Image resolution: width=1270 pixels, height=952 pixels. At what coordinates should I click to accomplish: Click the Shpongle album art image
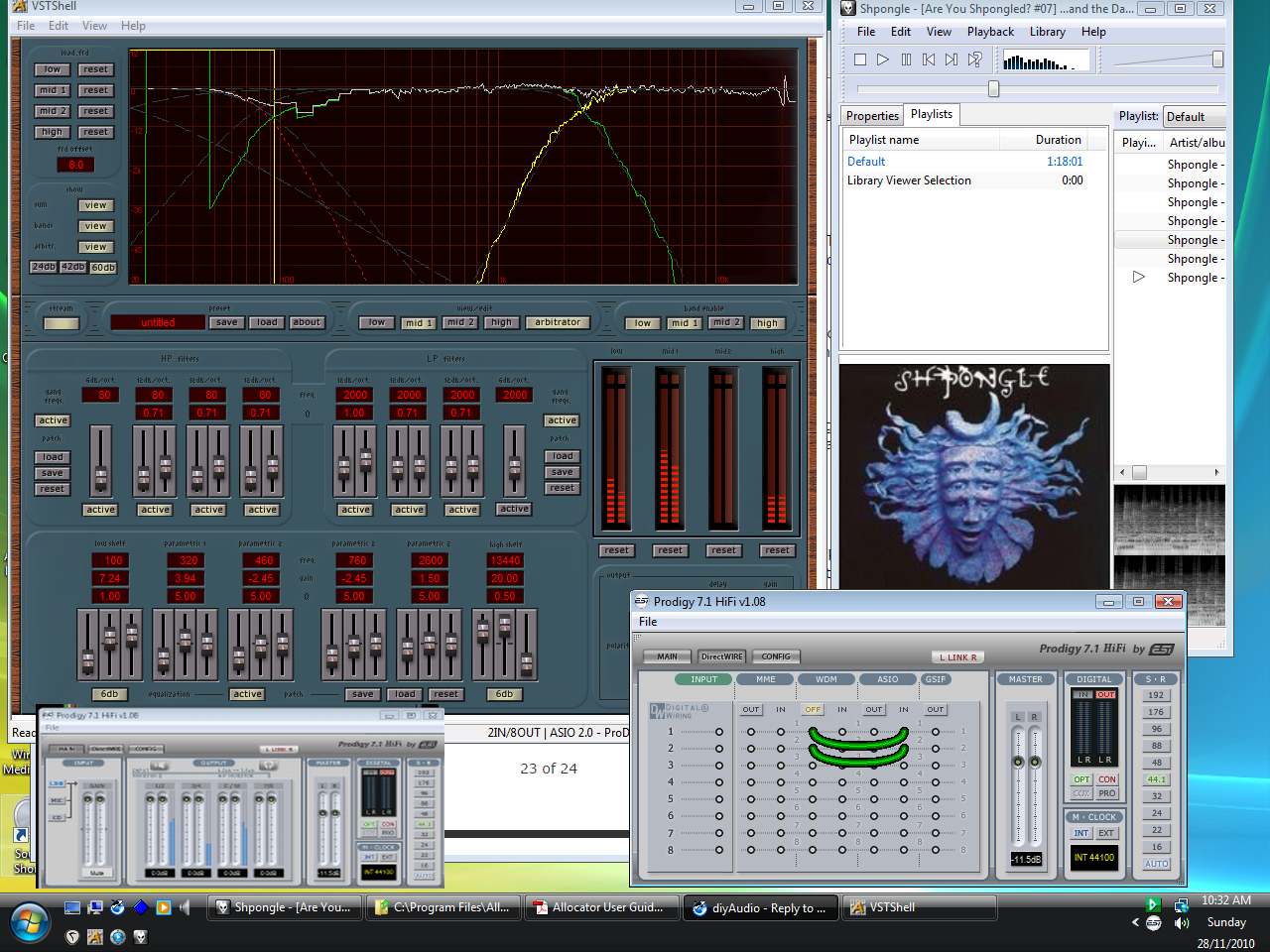[x=974, y=475]
